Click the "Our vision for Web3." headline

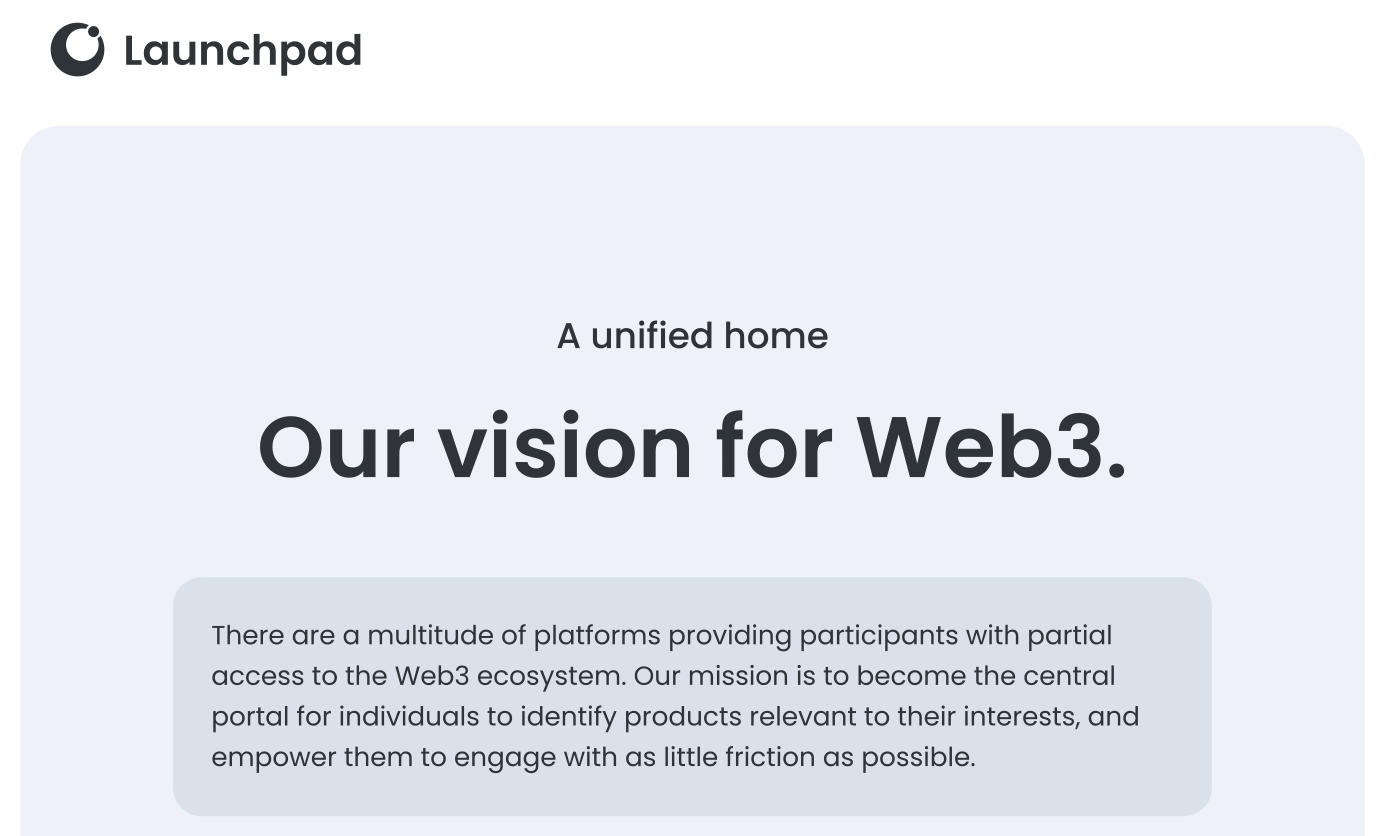[692, 447]
